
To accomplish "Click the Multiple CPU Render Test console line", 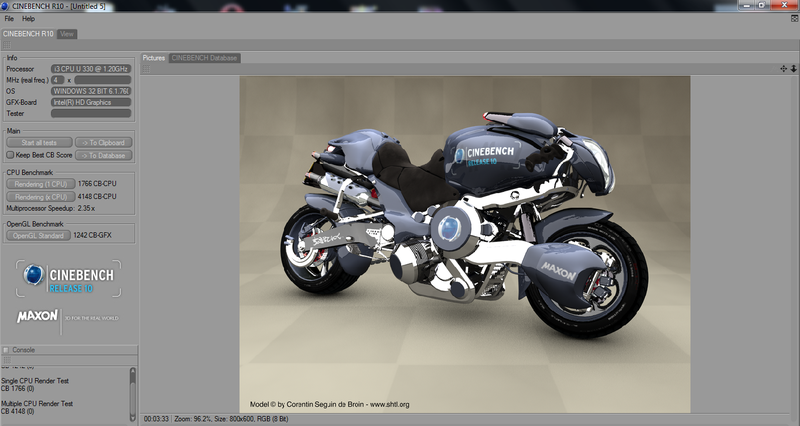I will point(37,404).
